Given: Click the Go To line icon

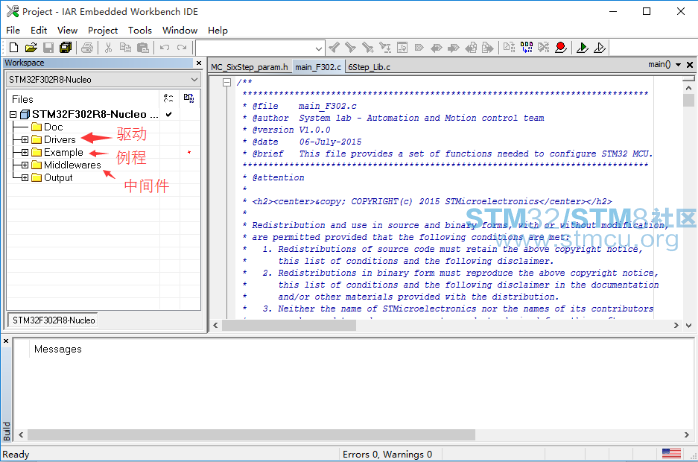Looking at the screenshot, I should (x=402, y=48).
